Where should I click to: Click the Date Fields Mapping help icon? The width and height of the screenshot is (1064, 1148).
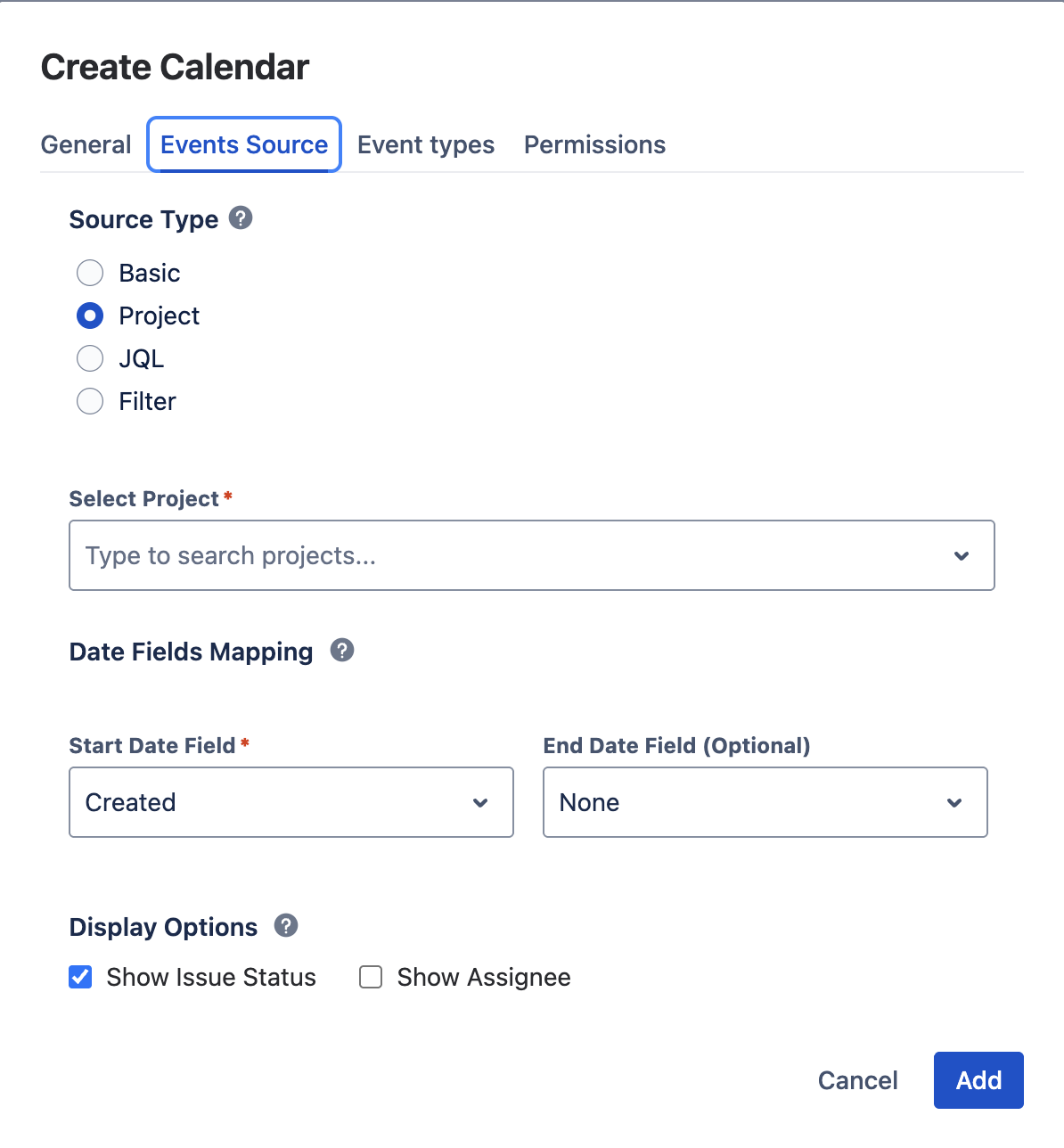pyautogui.click(x=341, y=651)
